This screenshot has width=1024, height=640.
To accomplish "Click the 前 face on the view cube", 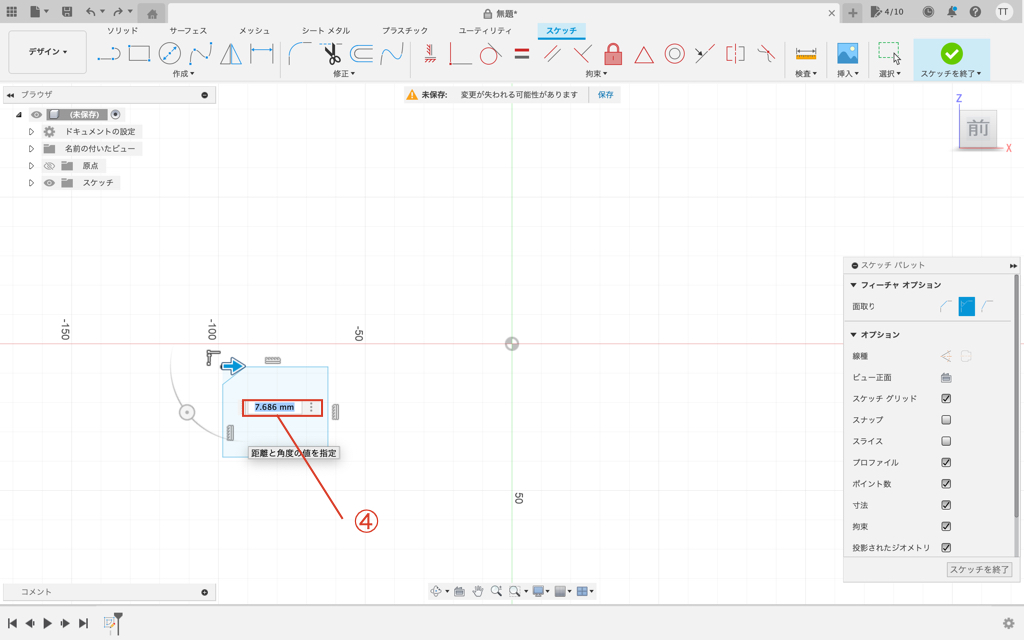I will [x=978, y=128].
